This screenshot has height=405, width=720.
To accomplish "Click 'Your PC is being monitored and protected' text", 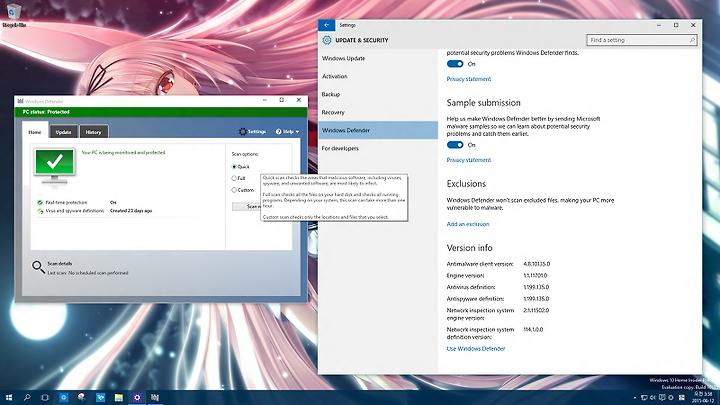I will 124,152.
